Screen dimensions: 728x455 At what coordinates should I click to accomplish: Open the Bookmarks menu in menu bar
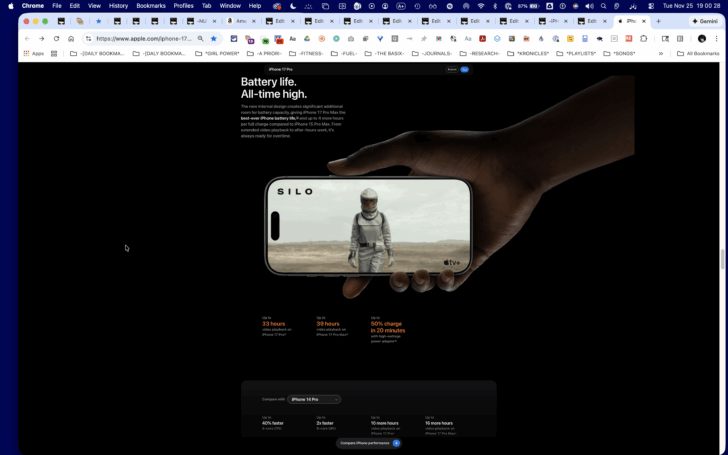[x=151, y=6]
